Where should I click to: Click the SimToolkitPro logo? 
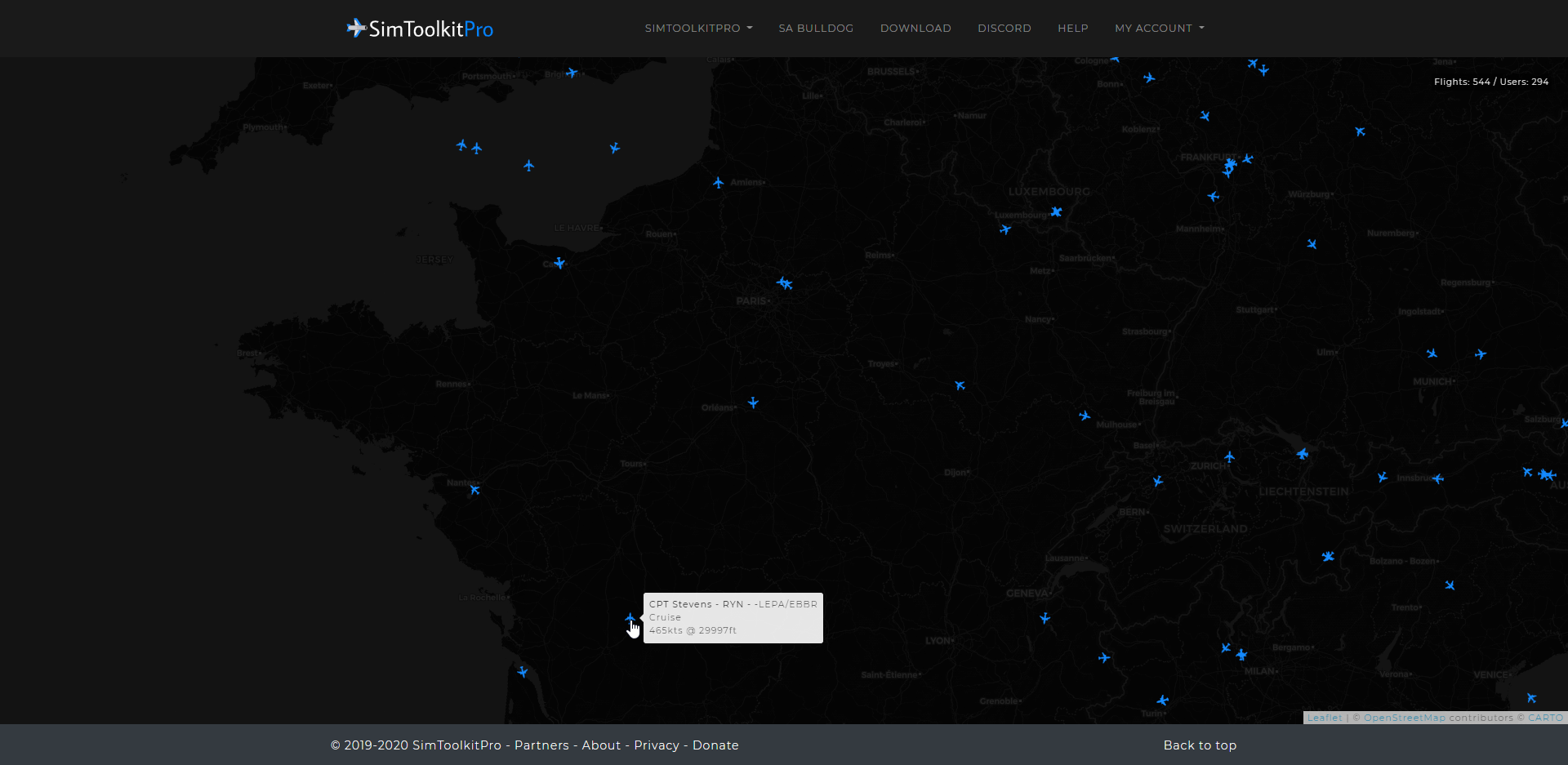click(420, 29)
